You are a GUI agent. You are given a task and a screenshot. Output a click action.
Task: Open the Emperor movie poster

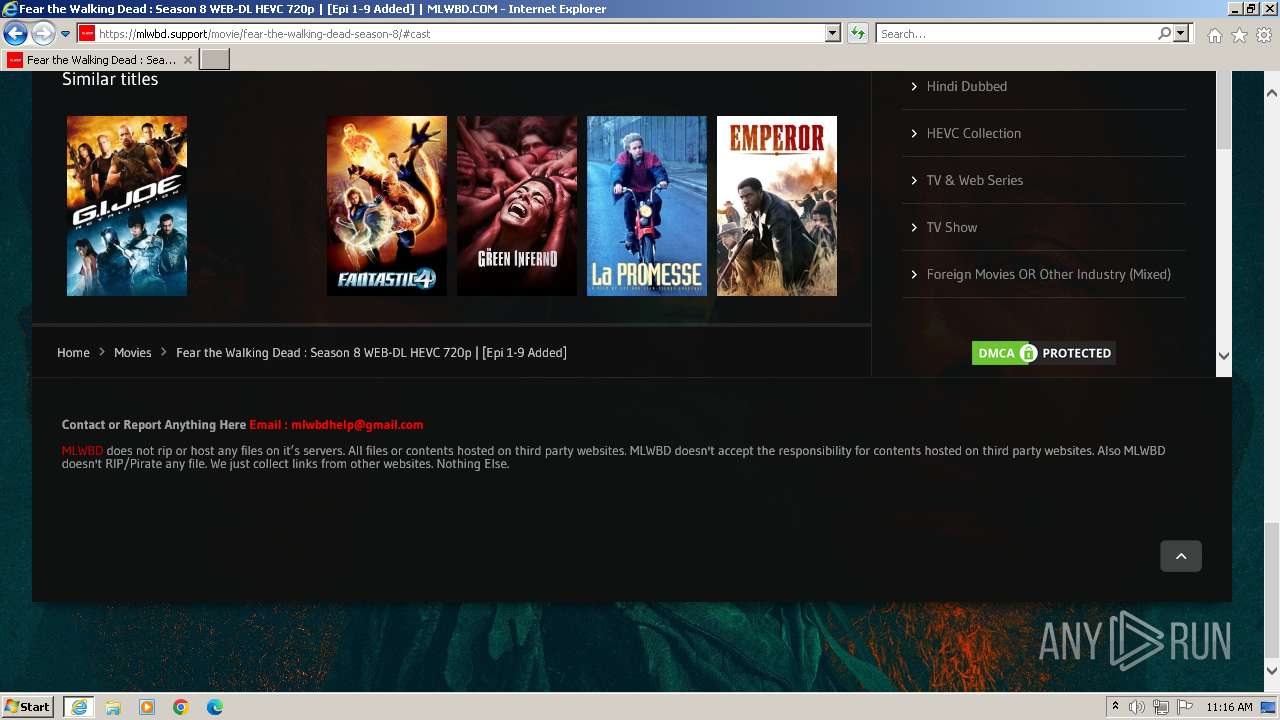pyautogui.click(x=777, y=206)
